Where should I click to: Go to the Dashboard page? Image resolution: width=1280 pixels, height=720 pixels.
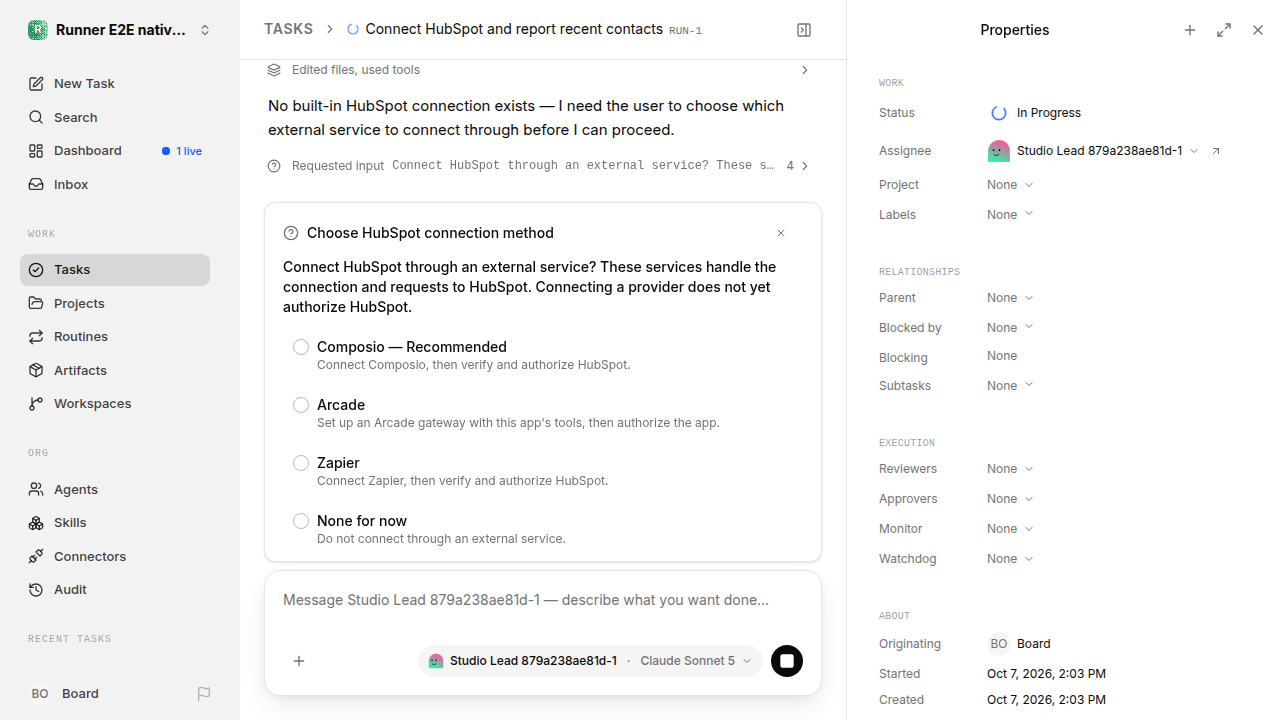coord(115,151)
